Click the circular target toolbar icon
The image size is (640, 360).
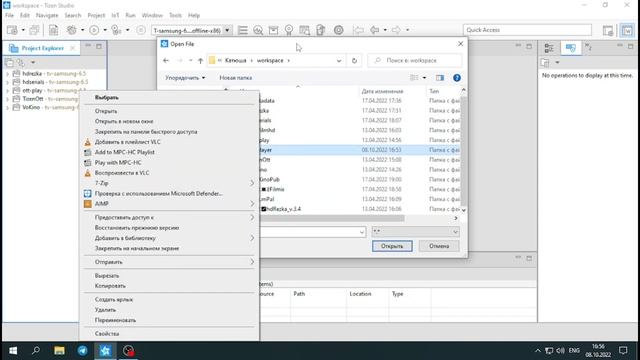pos(338,30)
